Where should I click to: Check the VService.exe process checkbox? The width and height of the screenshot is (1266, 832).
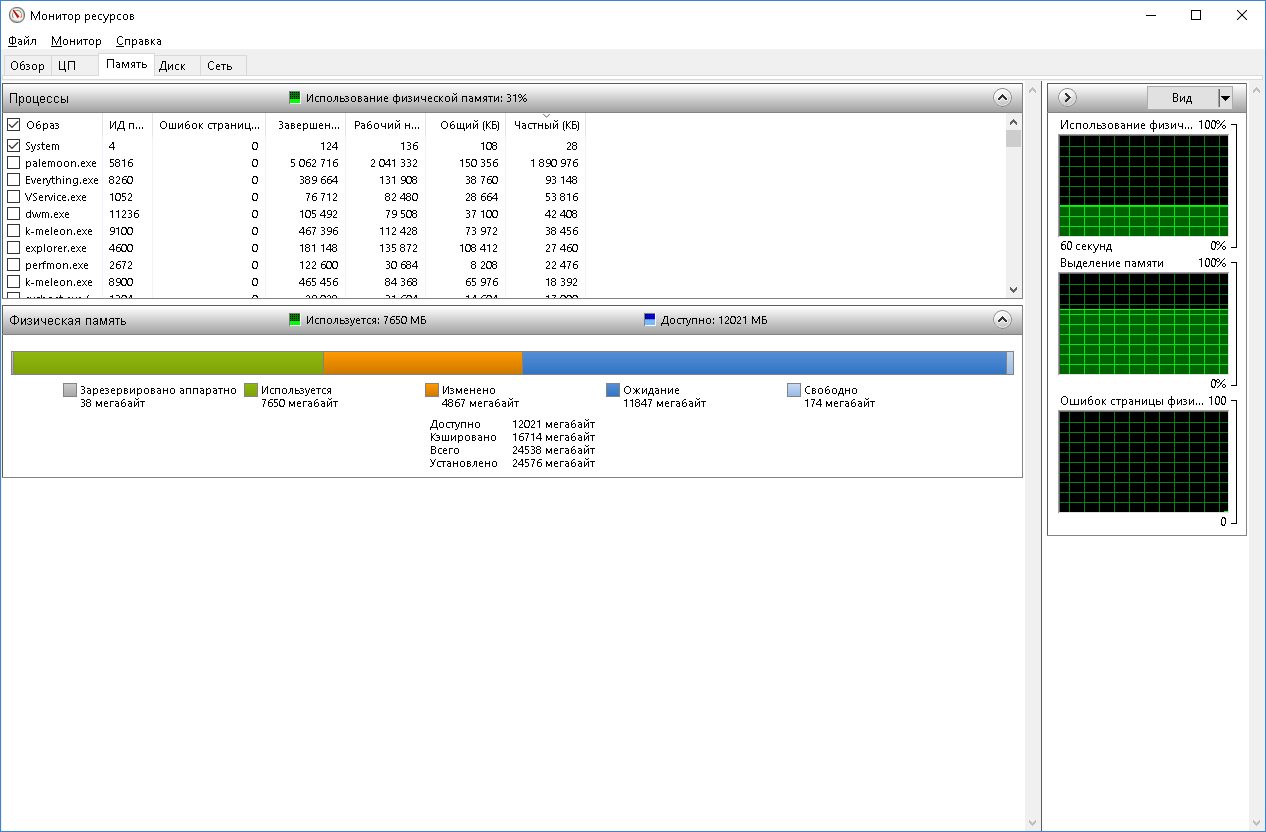click(x=14, y=197)
